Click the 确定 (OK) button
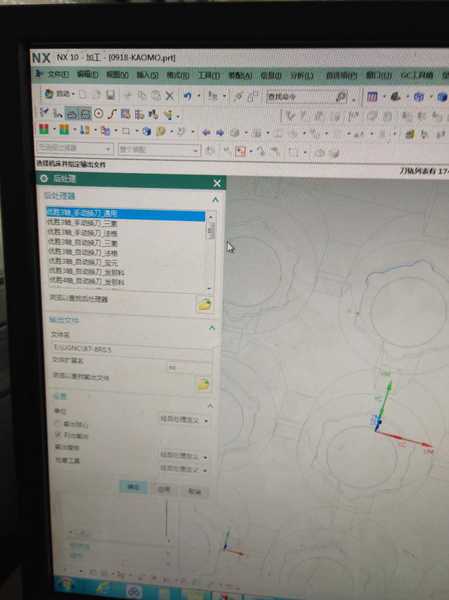Screen dimensions: 449x600 pos(133,487)
